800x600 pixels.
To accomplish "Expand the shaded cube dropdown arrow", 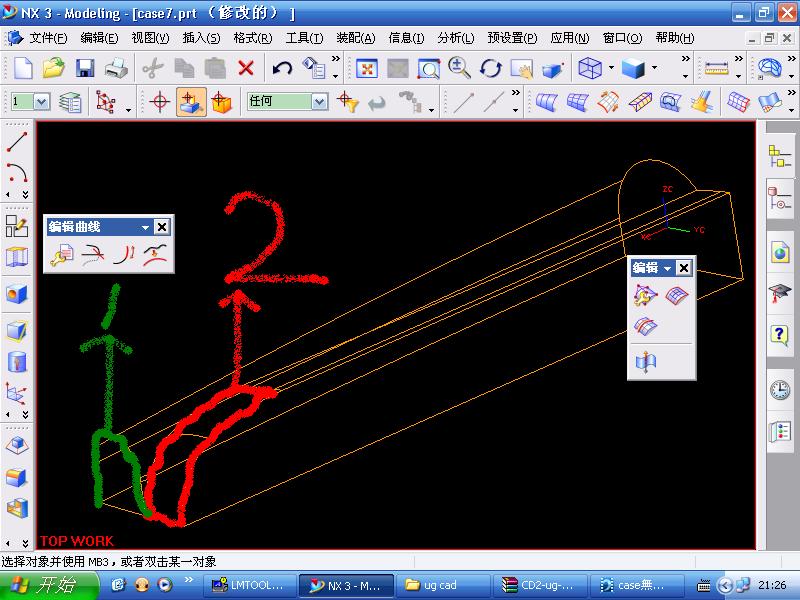I will click(654, 68).
